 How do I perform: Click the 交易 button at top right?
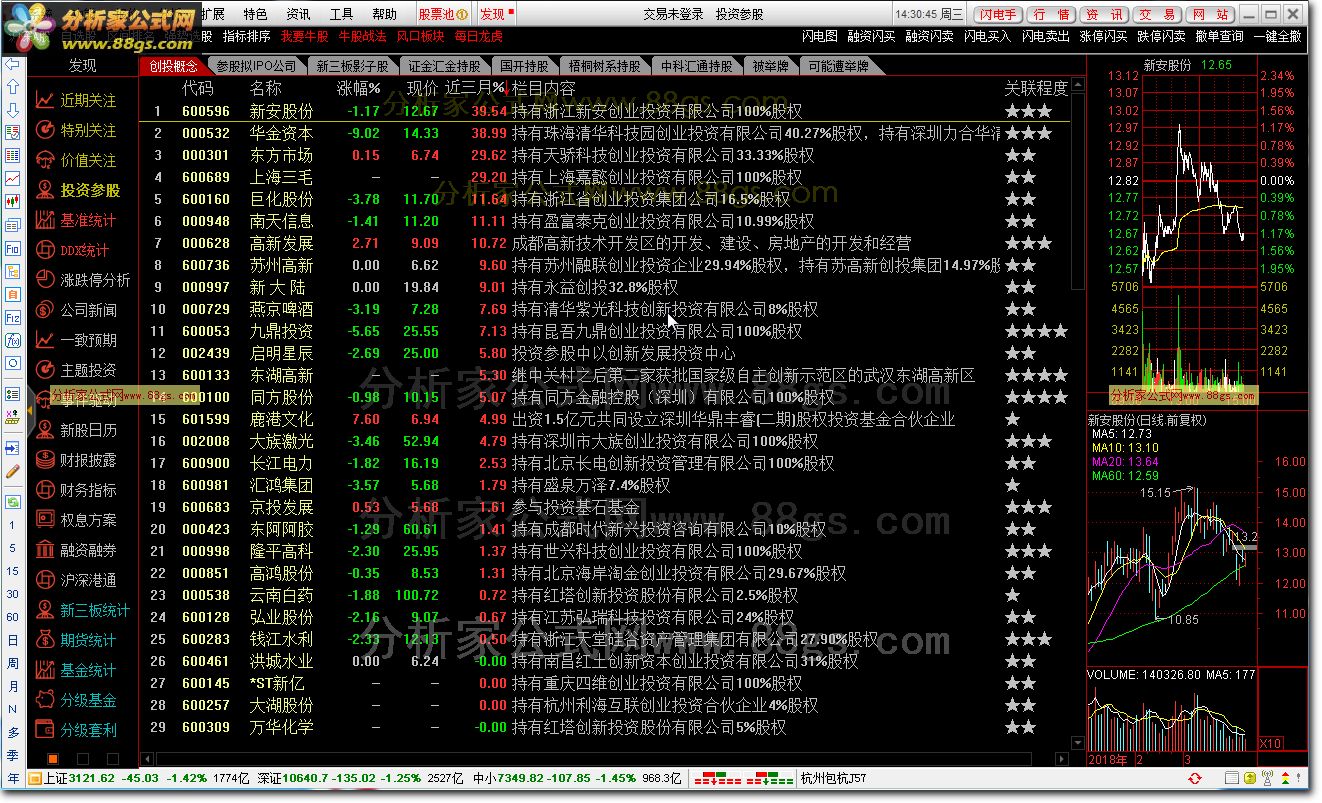point(1158,14)
